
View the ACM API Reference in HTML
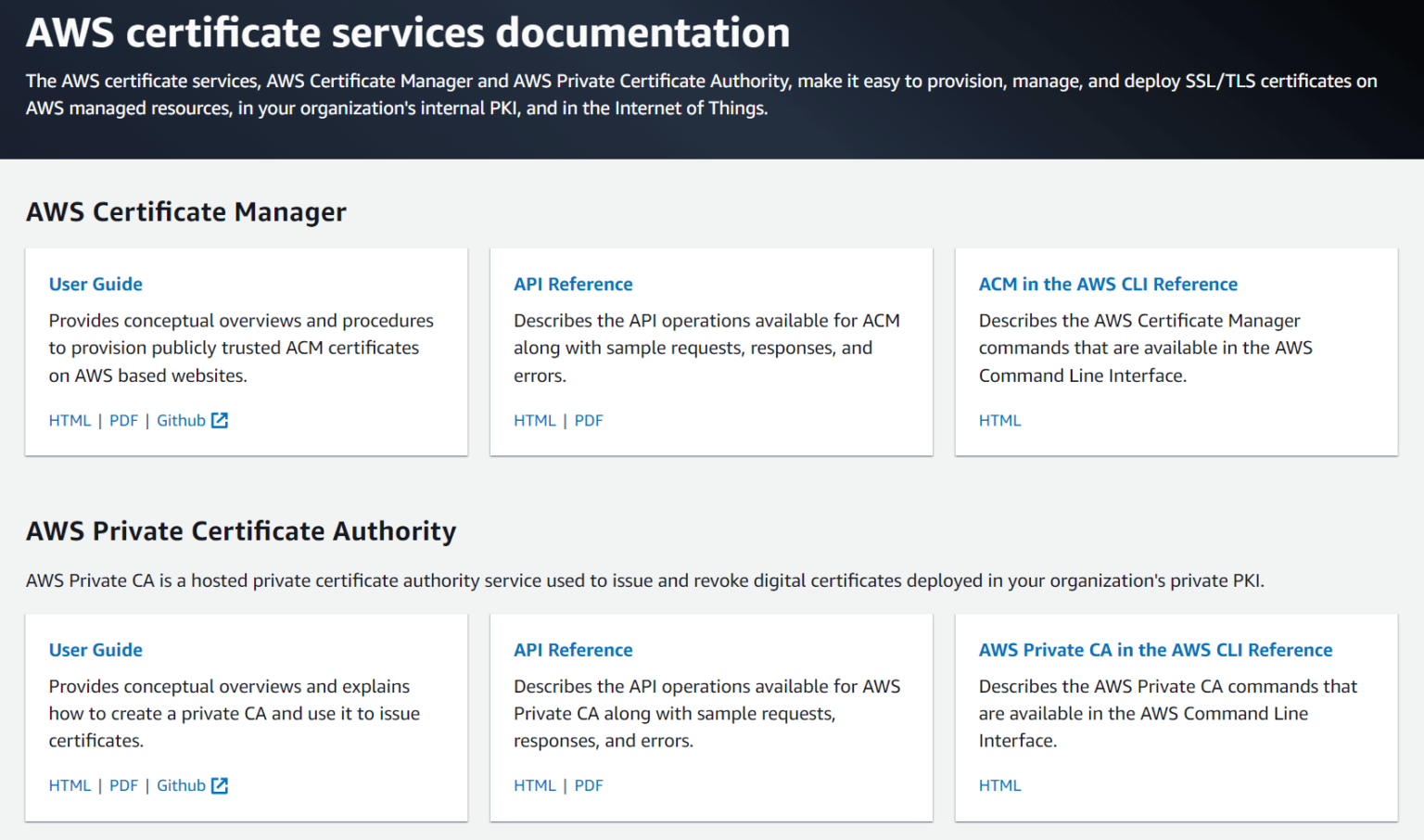point(535,420)
